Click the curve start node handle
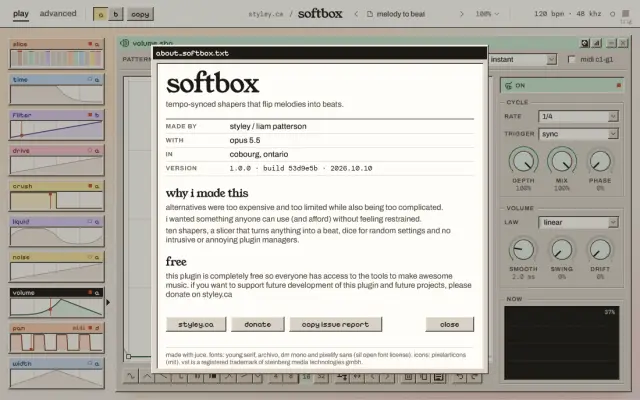This screenshot has height=400, width=640. [129, 356]
